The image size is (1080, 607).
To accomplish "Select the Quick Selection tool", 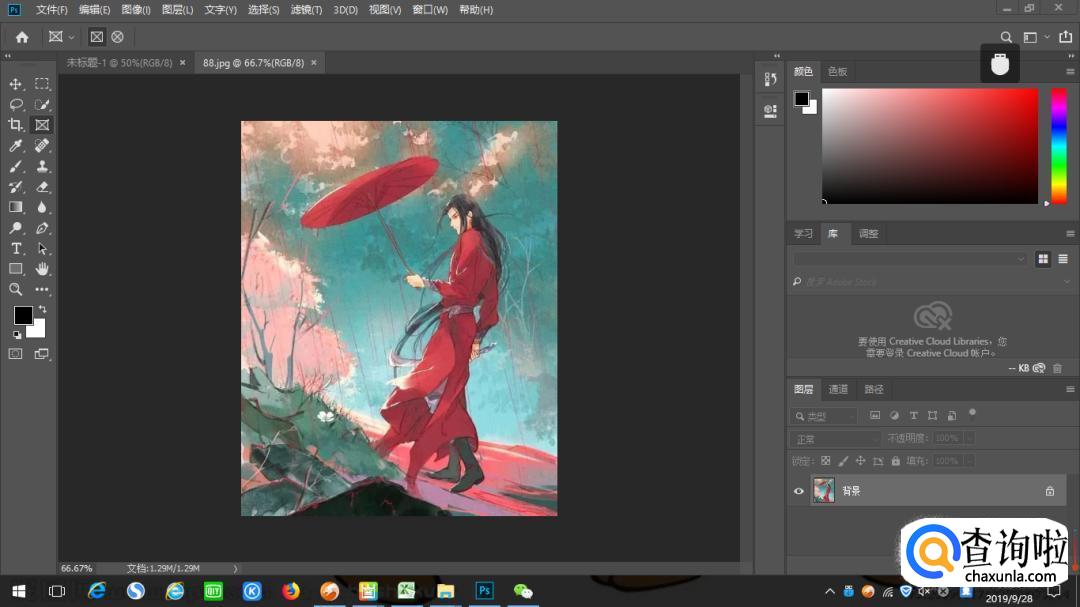I will click(x=42, y=105).
